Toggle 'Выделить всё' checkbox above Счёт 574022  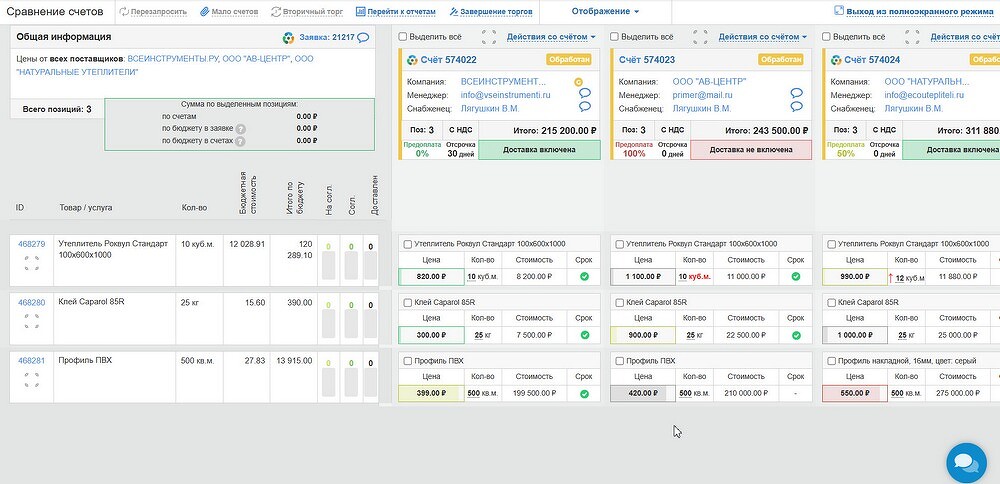coord(403,37)
